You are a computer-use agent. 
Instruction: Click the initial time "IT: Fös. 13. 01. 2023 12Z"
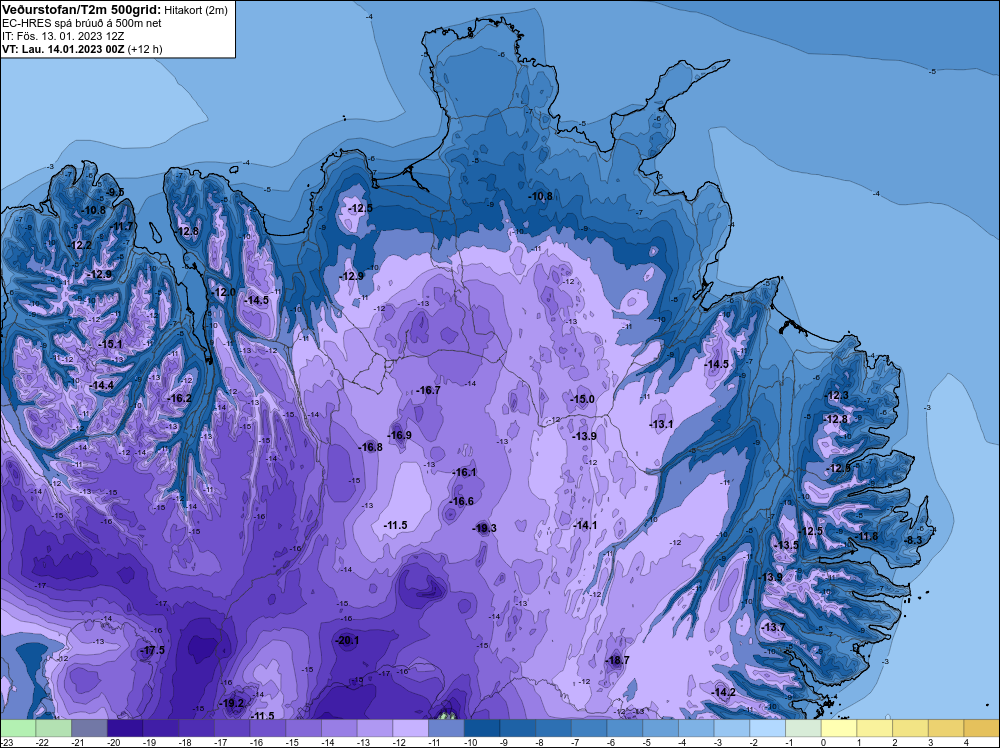coord(63,36)
